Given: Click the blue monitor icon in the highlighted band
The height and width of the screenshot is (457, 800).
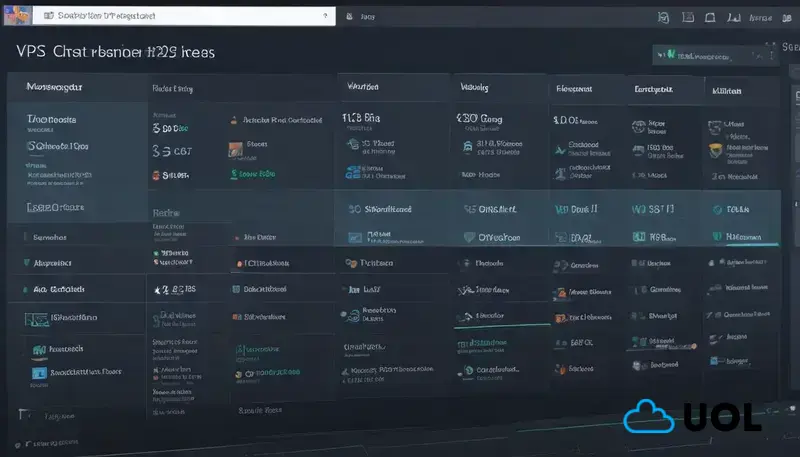Looking at the screenshot, I should click(x=355, y=237).
